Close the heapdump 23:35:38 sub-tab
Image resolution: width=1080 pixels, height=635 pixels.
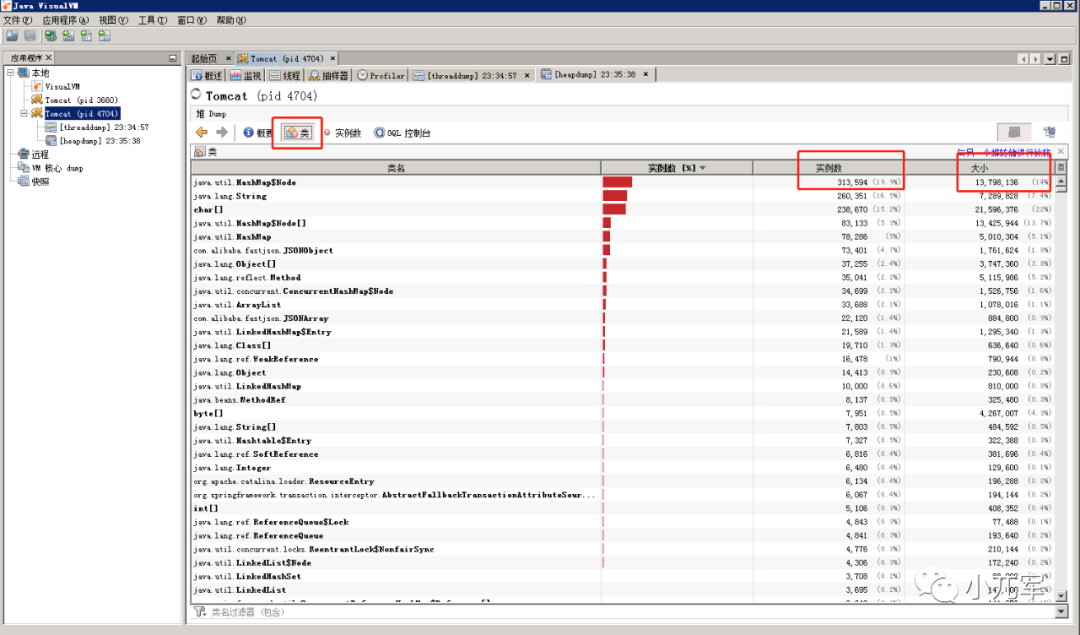(x=645, y=74)
